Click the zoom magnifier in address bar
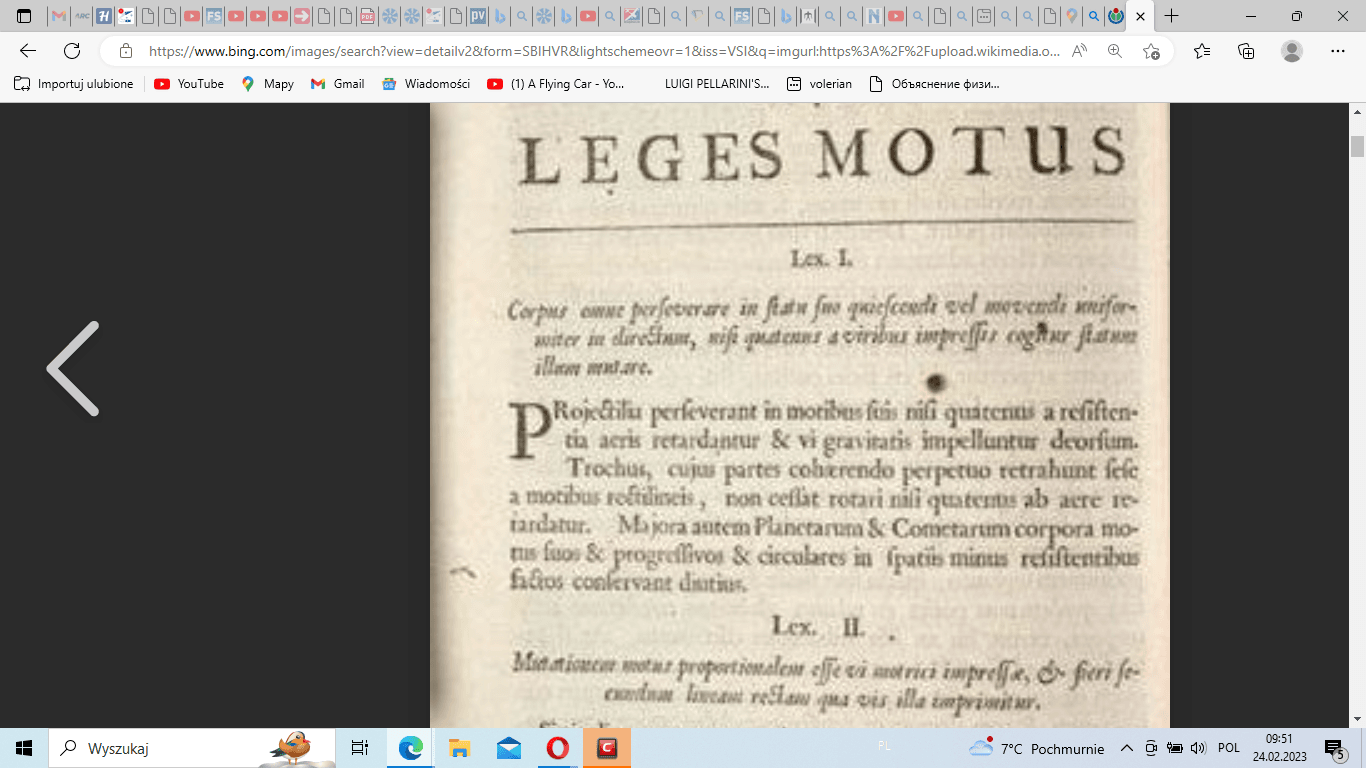The width and height of the screenshot is (1366, 768). (x=1115, y=51)
